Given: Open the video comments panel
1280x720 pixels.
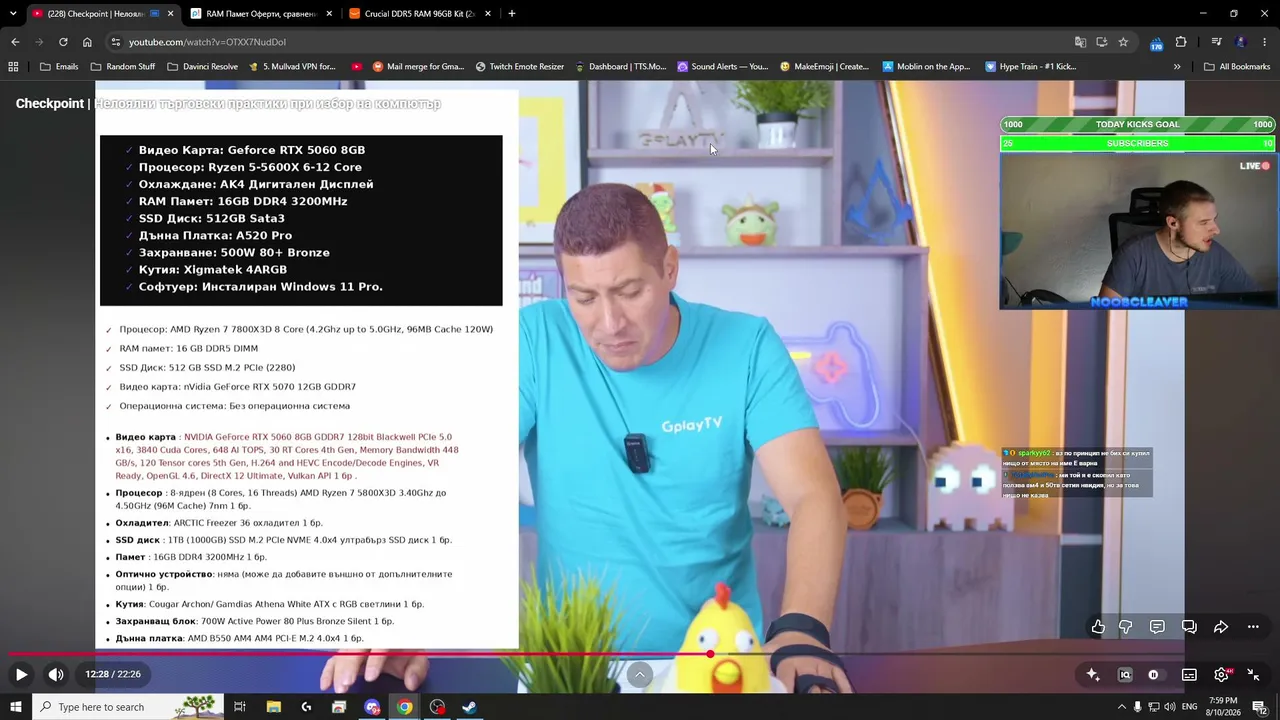Looking at the screenshot, I should coord(1157,627).
